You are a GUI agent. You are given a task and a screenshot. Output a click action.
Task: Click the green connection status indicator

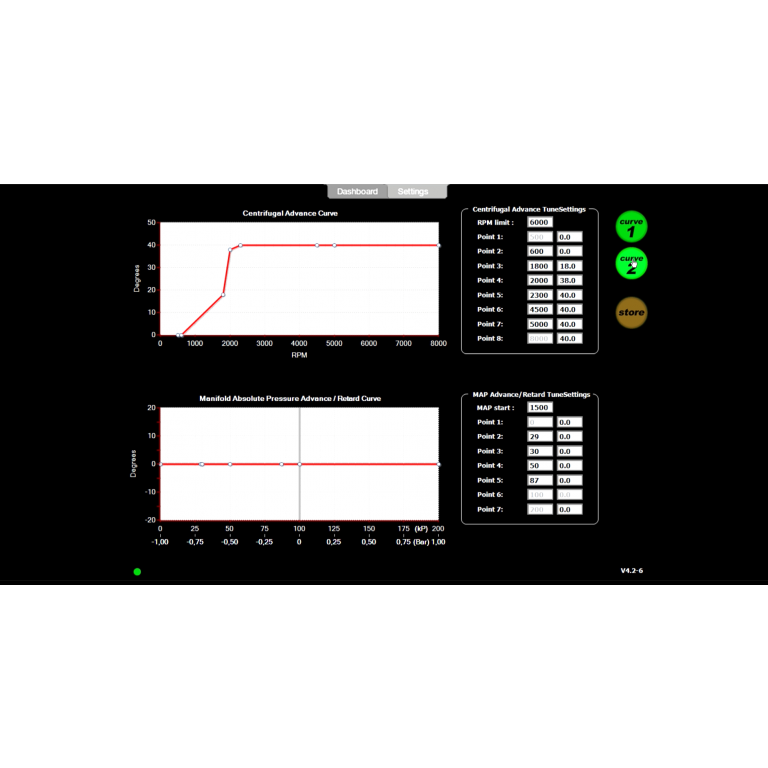pos(137,572)
